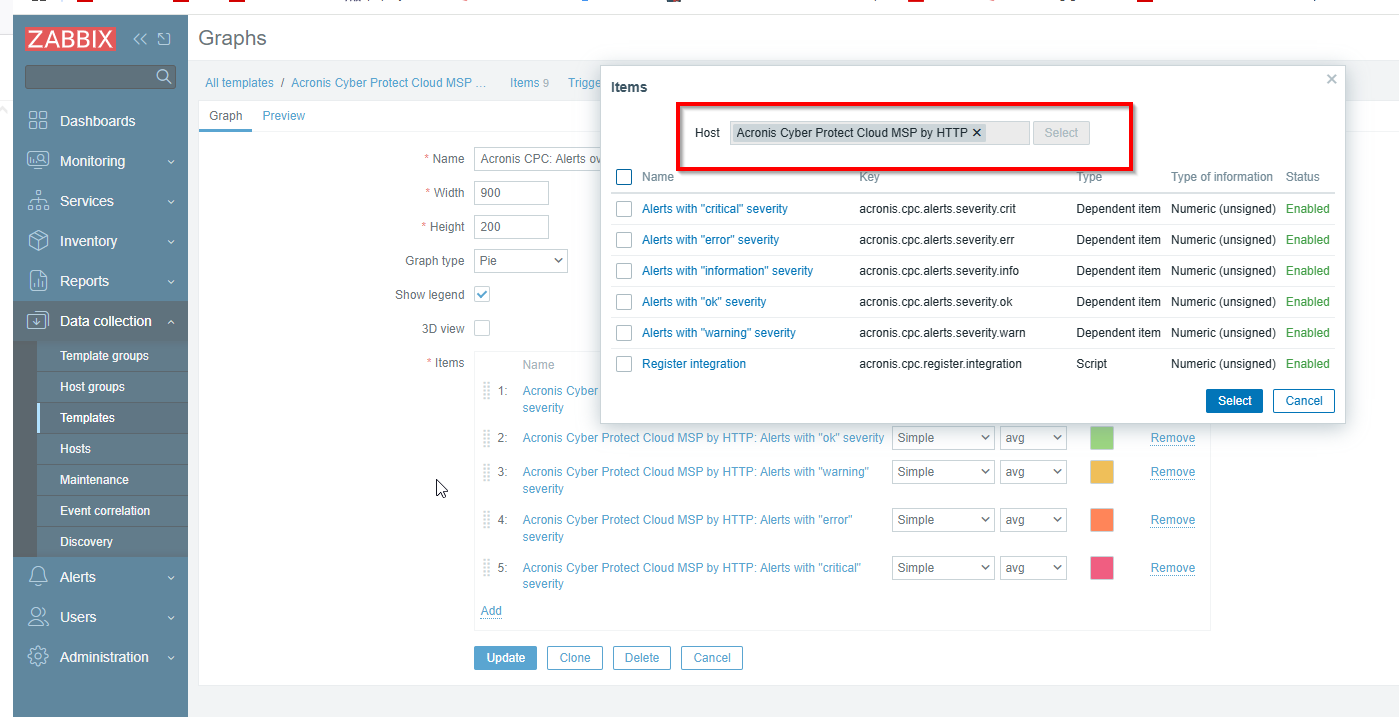Viewport: 1399px width, 717px height.
Task: Click the Update button
Action: click(x=505, y=658)
